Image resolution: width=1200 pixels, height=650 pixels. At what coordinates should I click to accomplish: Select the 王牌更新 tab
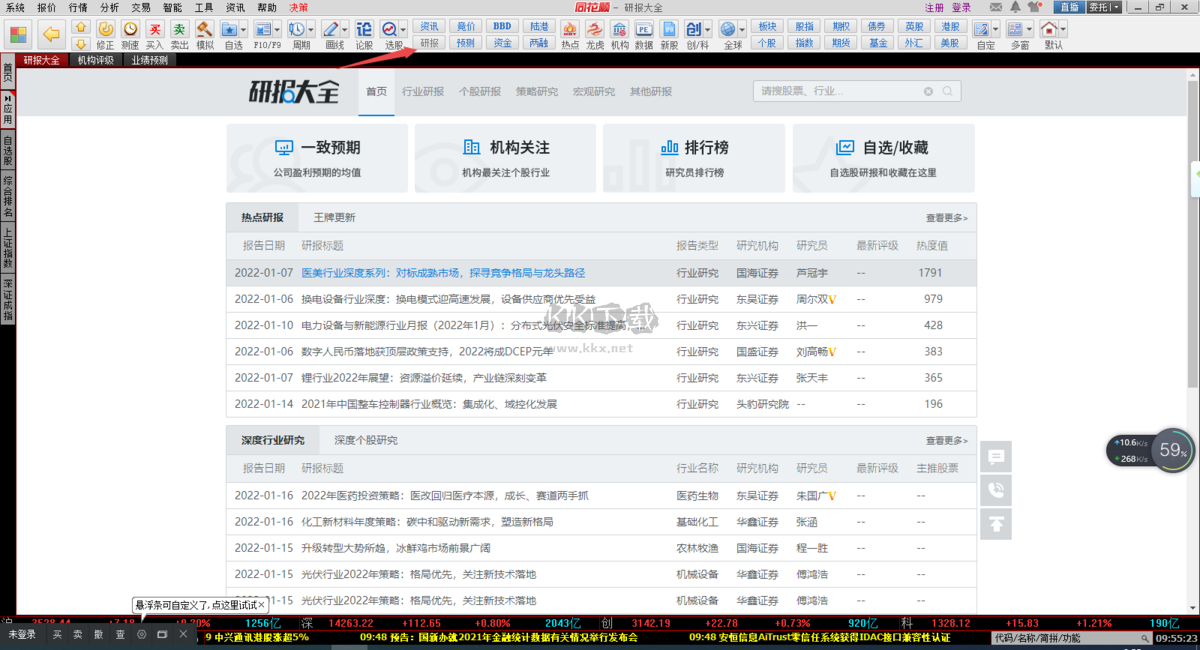334,217
